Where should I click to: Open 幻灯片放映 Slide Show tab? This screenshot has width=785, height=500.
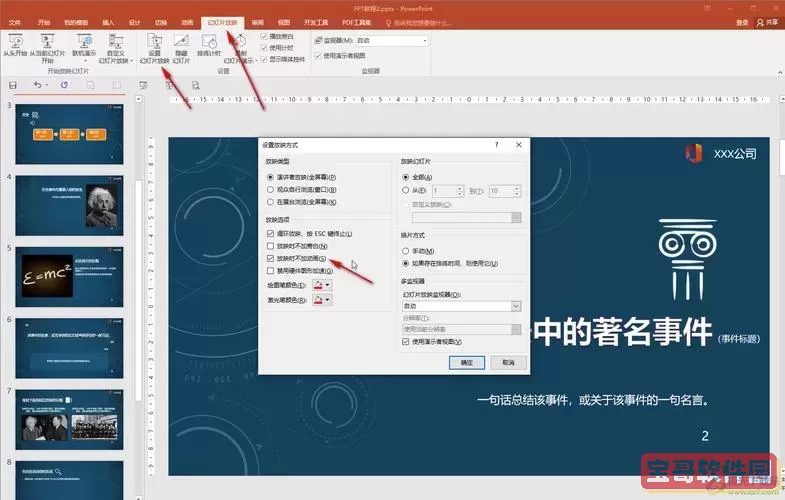point(222,23)
